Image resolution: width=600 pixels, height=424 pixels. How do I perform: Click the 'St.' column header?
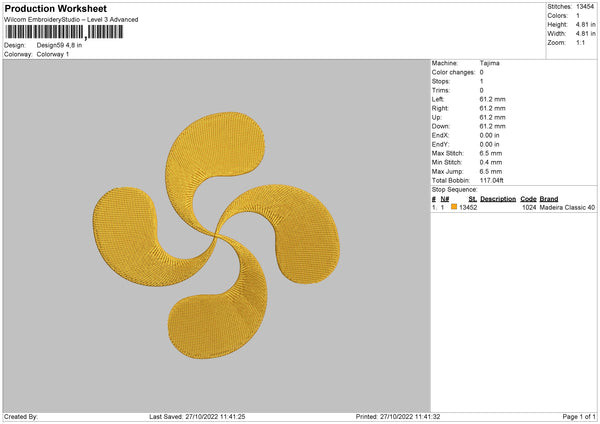[473, 199]
